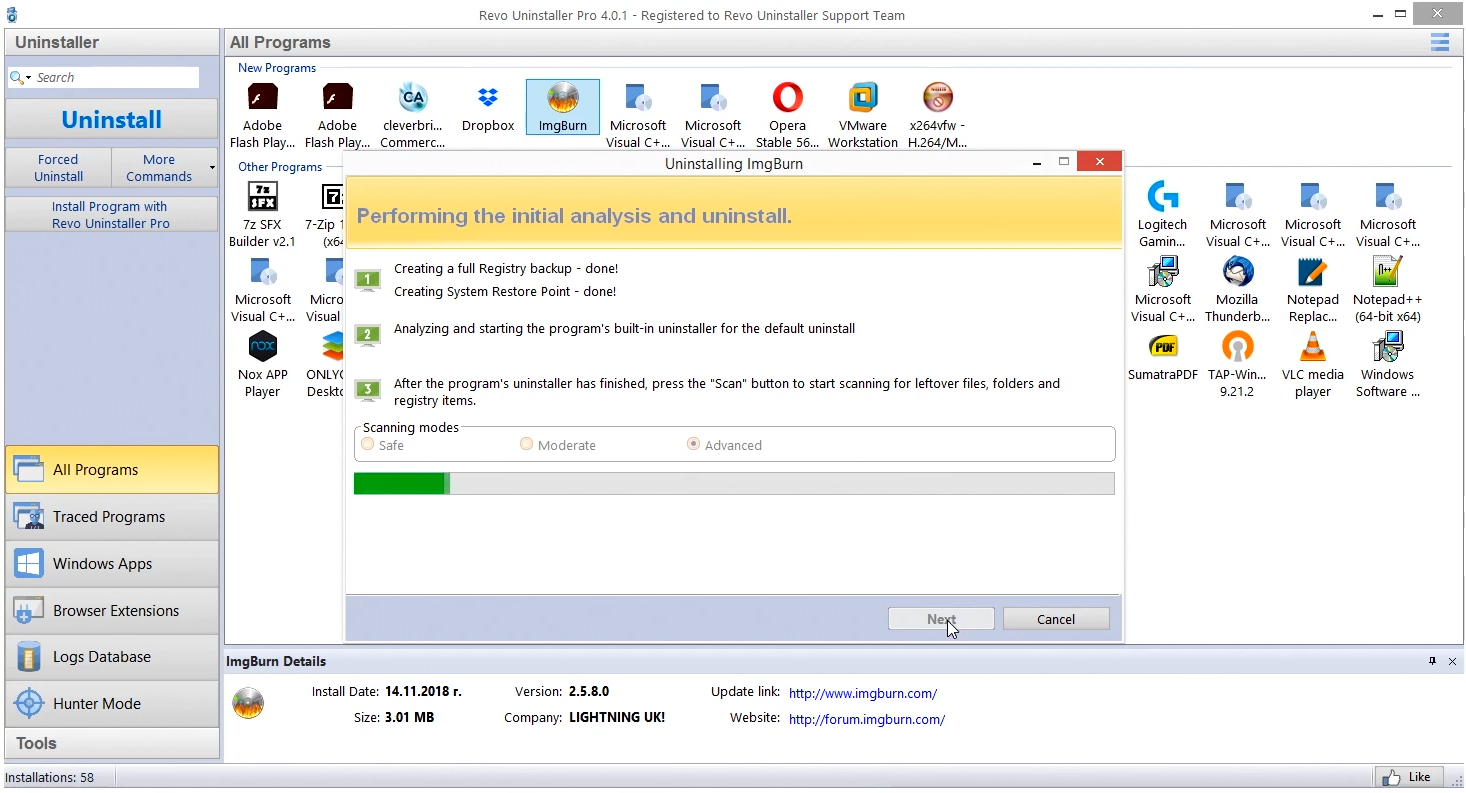Click the ImgBurn disc icon in Details panel
Image resolution: width=1466 pixels, height=793 pixels.
[248, 703]
